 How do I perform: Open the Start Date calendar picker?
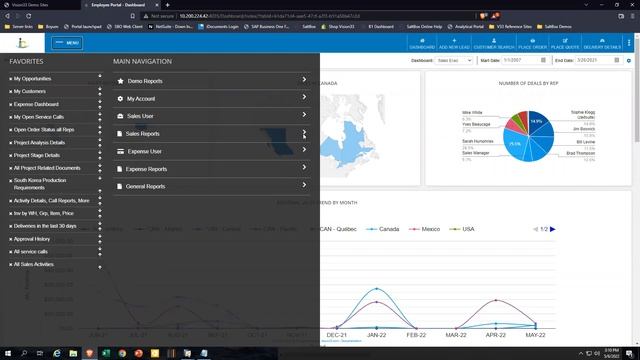tap(543, 60)
